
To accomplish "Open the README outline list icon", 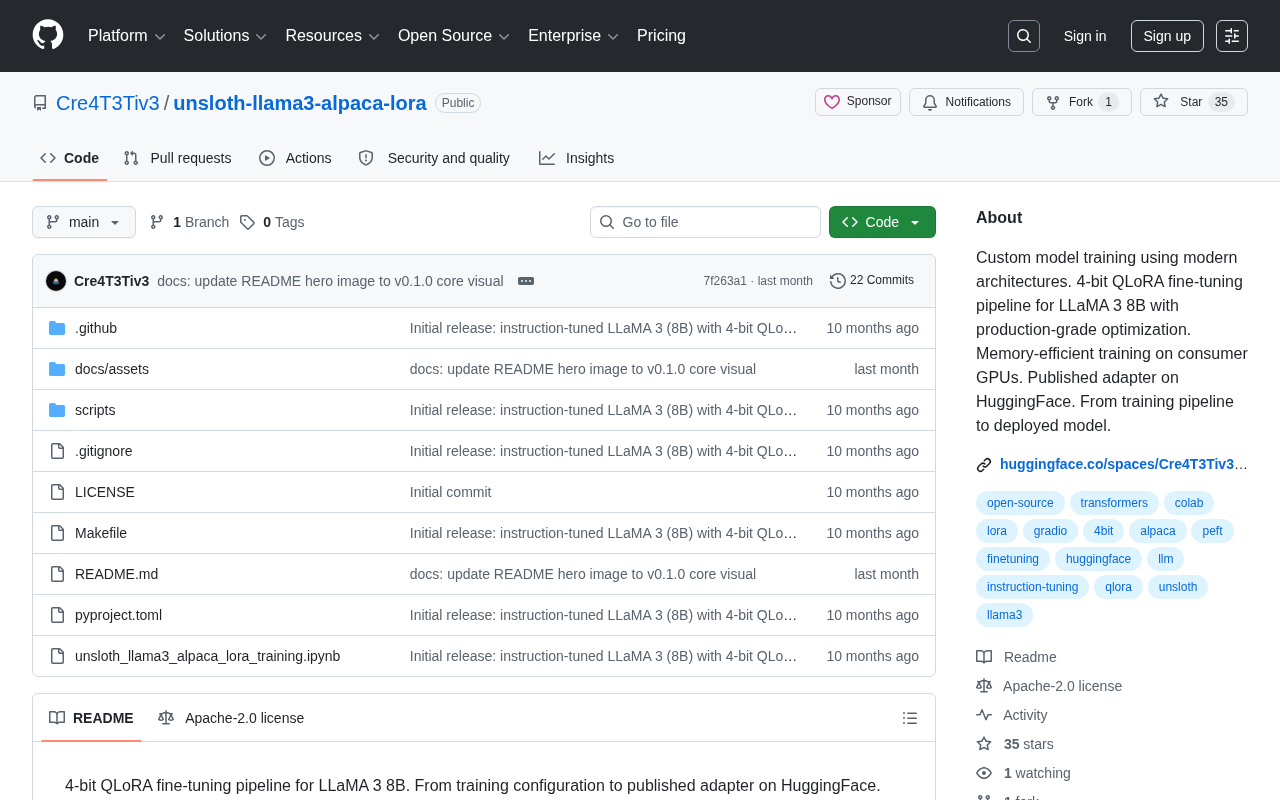I will (x=910, y=718).
